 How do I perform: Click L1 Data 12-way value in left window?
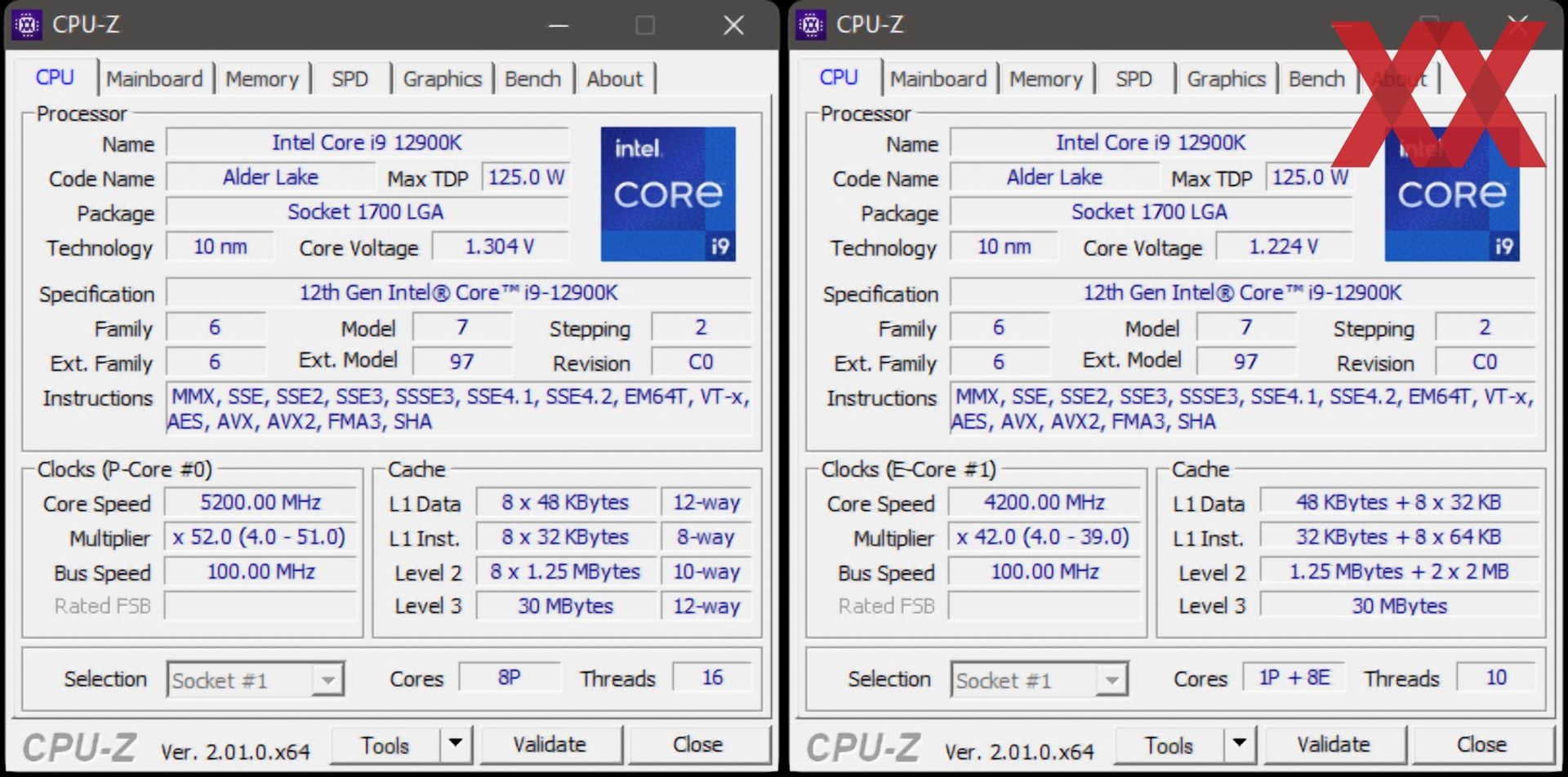tap(706, 502)
